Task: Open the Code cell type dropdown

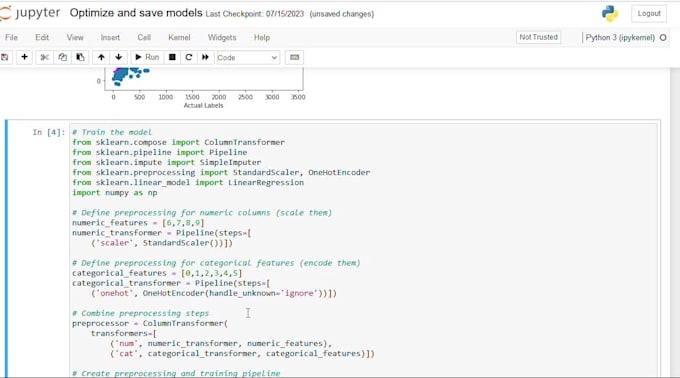Action: [x=247, y=57]
